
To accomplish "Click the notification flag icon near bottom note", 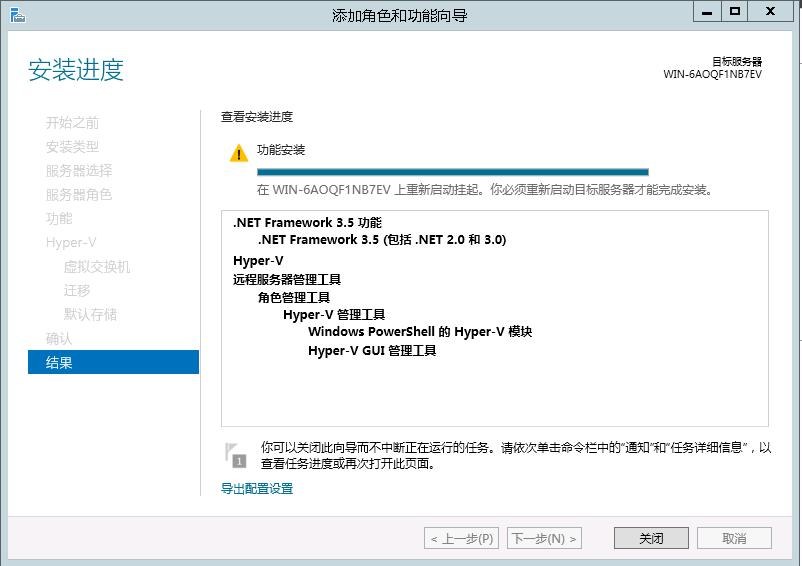I will (x=236, y=455).
